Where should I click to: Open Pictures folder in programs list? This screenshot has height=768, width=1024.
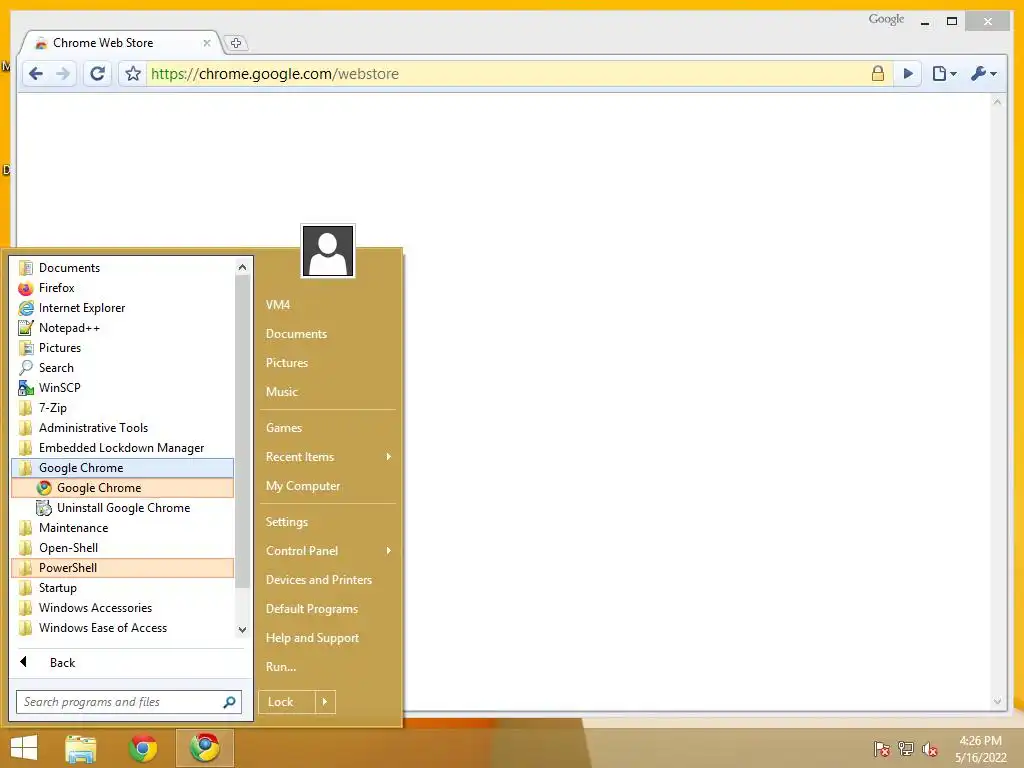click(123, 348)
